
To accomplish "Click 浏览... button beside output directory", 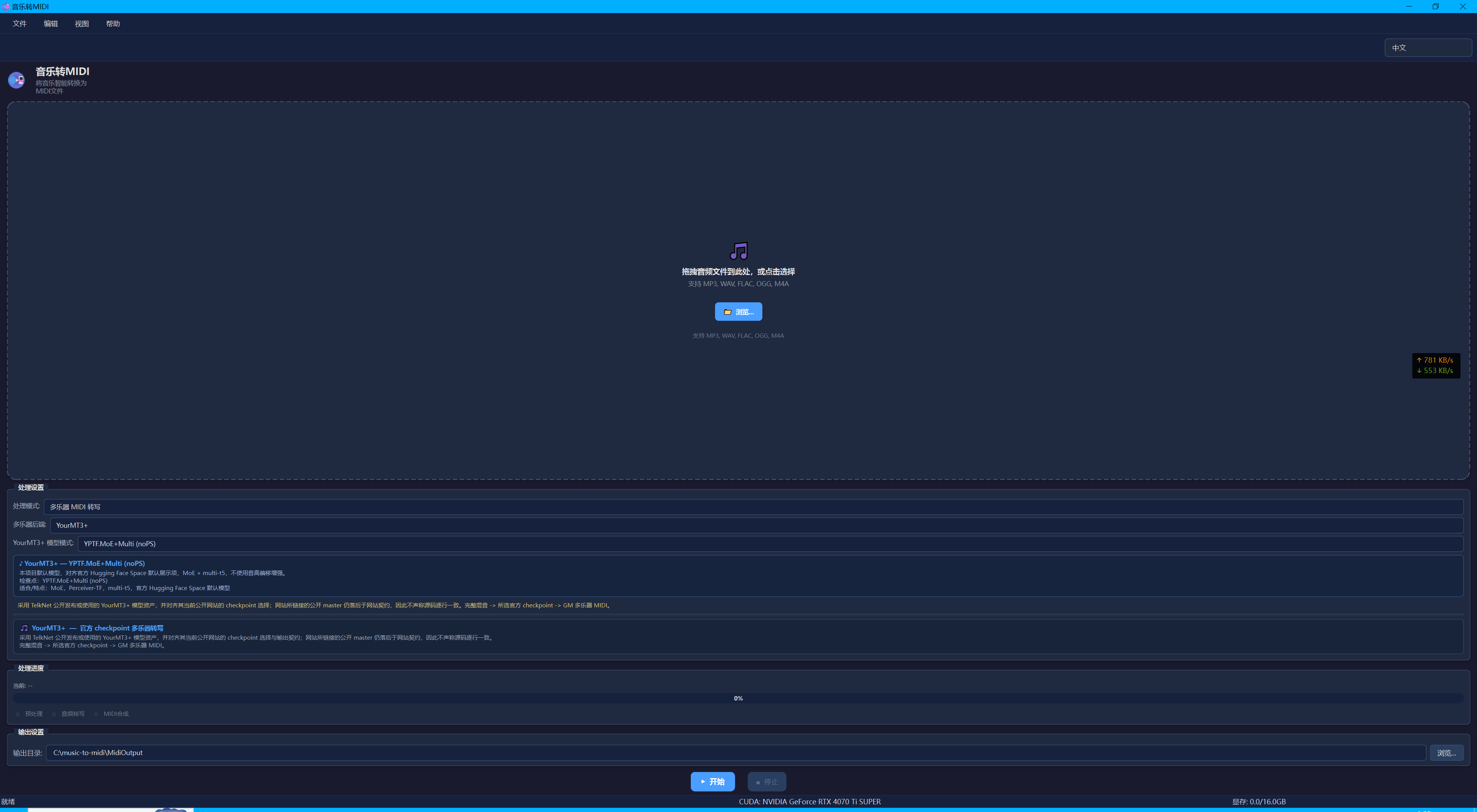I will click(1447, 753).
